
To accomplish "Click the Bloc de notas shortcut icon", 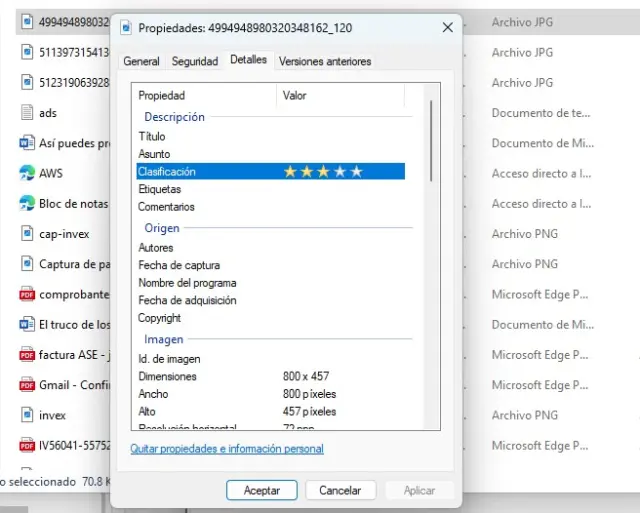I will tap(27, 203).
